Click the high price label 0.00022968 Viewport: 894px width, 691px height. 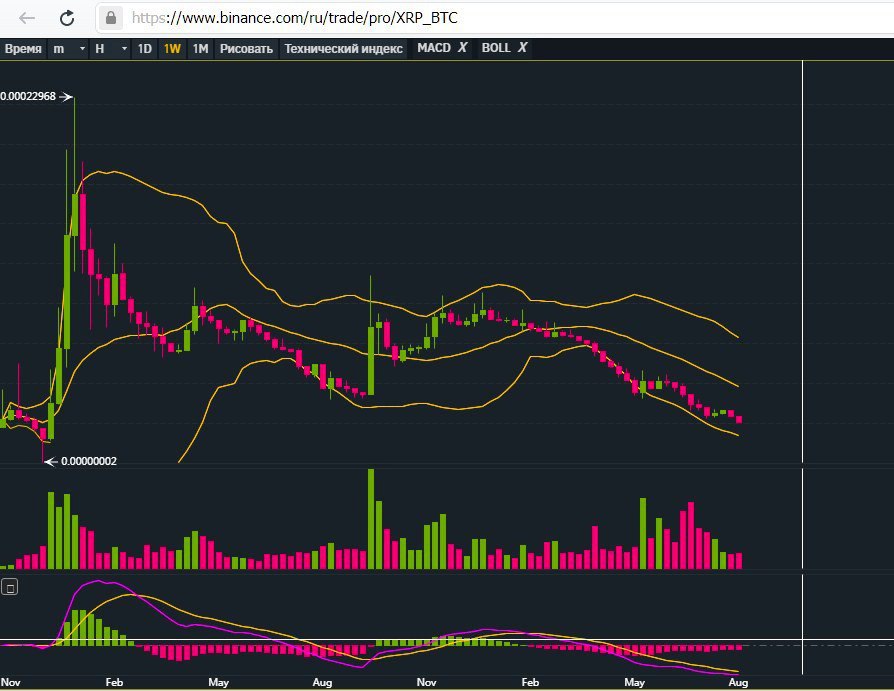(28, 96)
